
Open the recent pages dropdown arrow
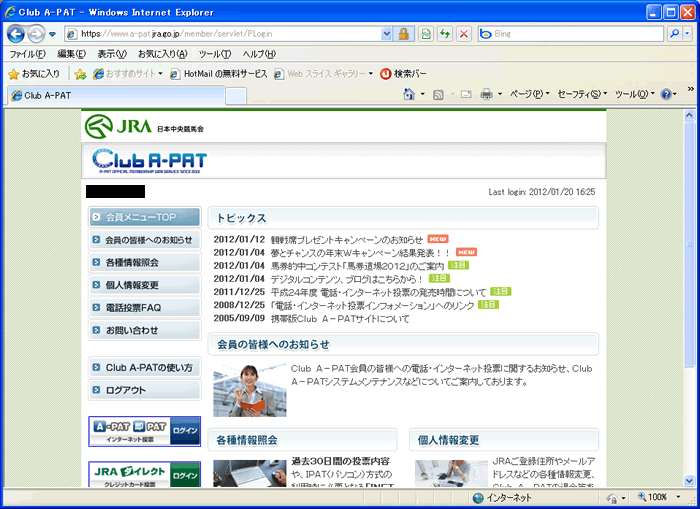(x=52, y=34)
